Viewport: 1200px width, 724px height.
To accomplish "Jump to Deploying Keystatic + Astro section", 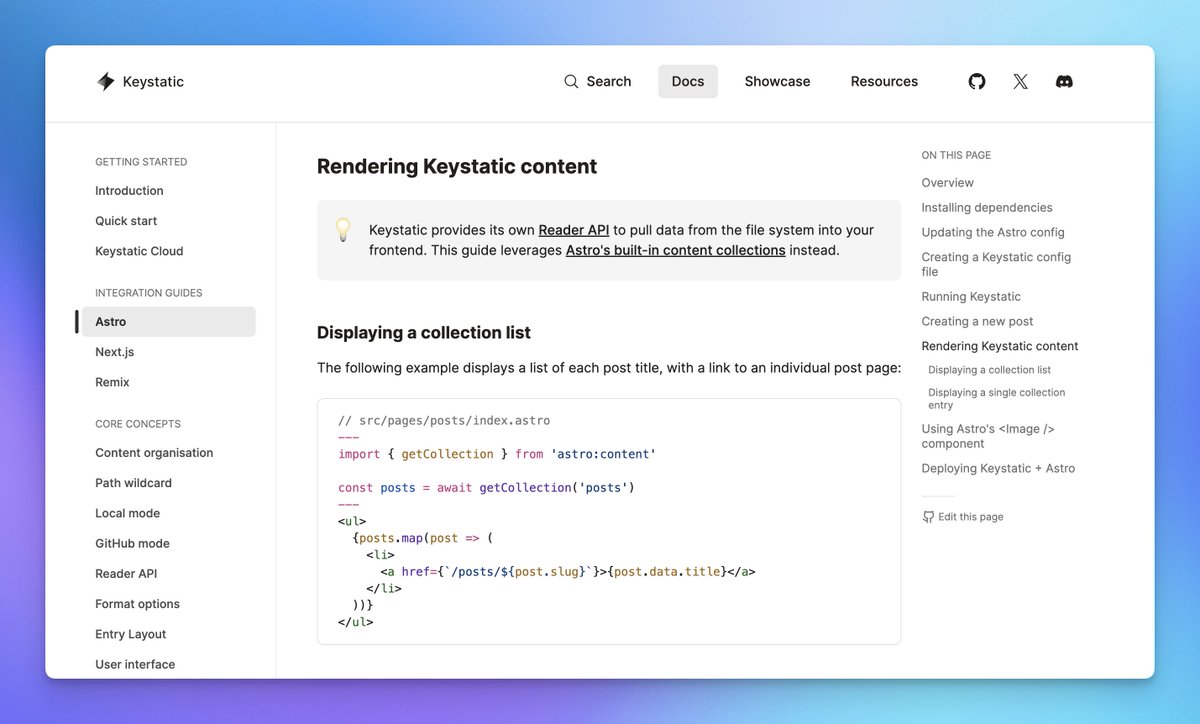I will point(998,468).
